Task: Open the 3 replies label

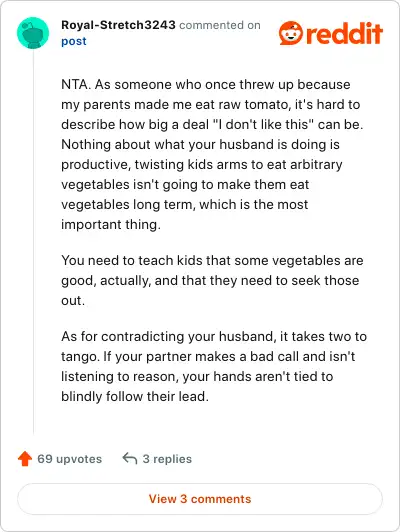Action: 167,459
